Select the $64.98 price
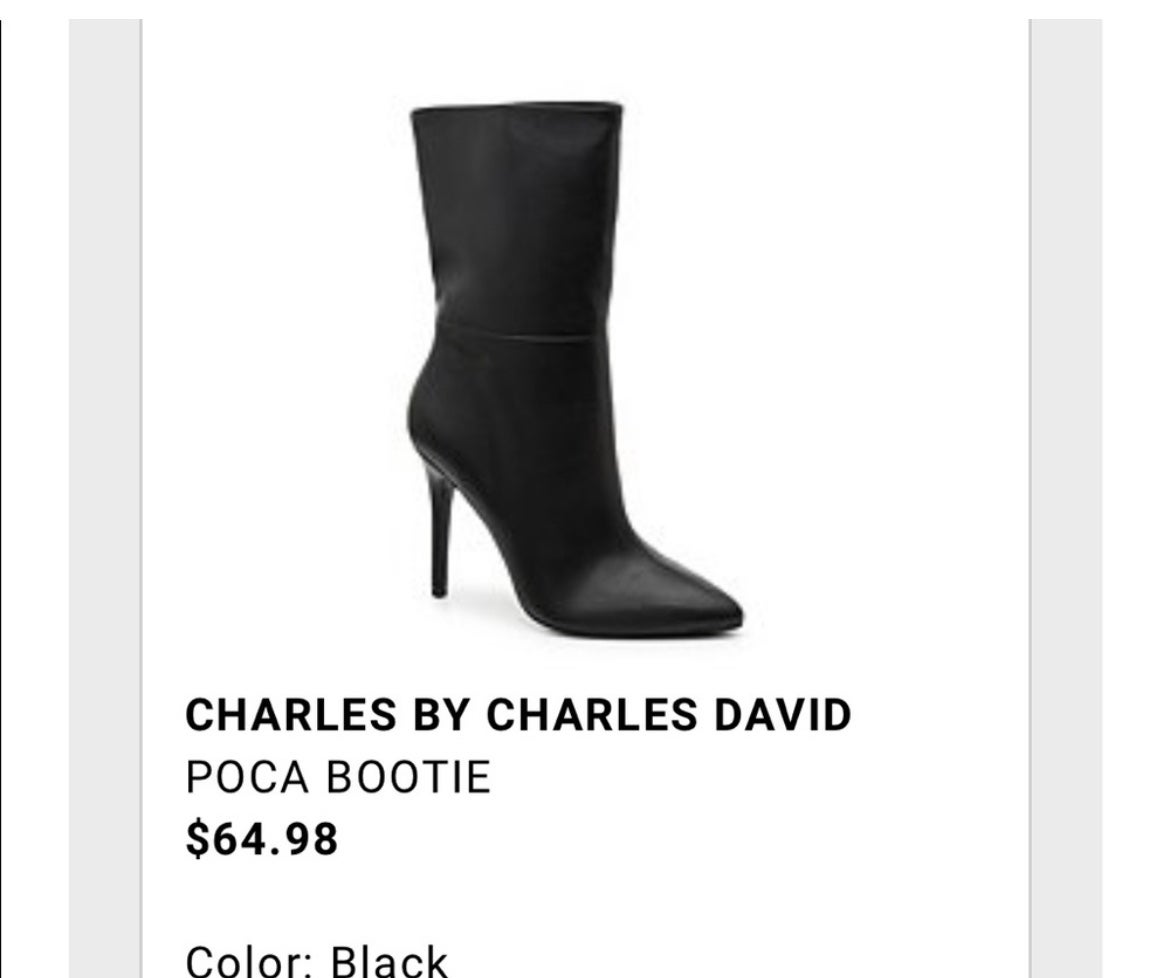The image size is (1170, 978). tap(262, 838)
